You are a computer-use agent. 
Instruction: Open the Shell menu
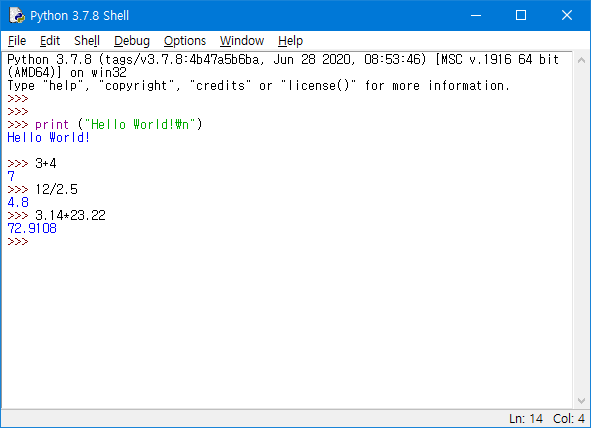tap(87, 41)
